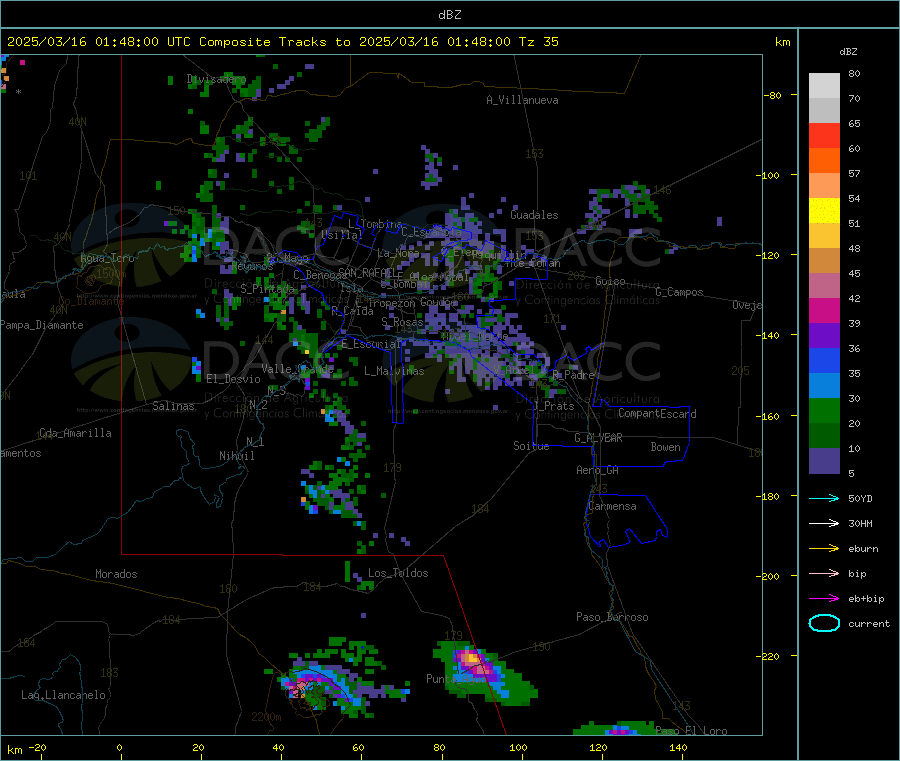Screen dimensions: 900x761
Task: Click the pink-yellow storm core near Punta Agua
Action: point(472,660)
